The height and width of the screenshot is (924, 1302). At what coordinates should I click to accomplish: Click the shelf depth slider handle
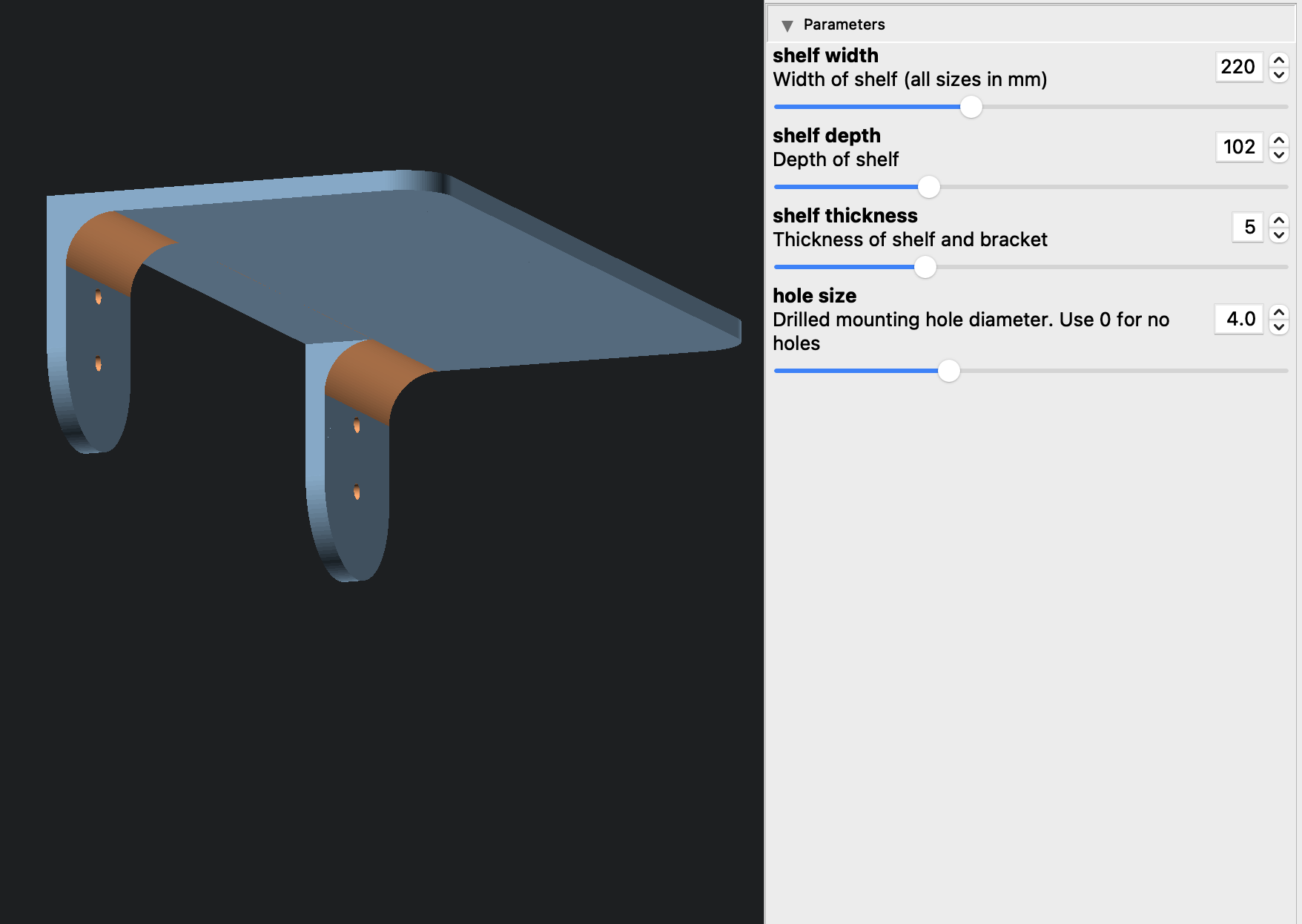(929, 187)
